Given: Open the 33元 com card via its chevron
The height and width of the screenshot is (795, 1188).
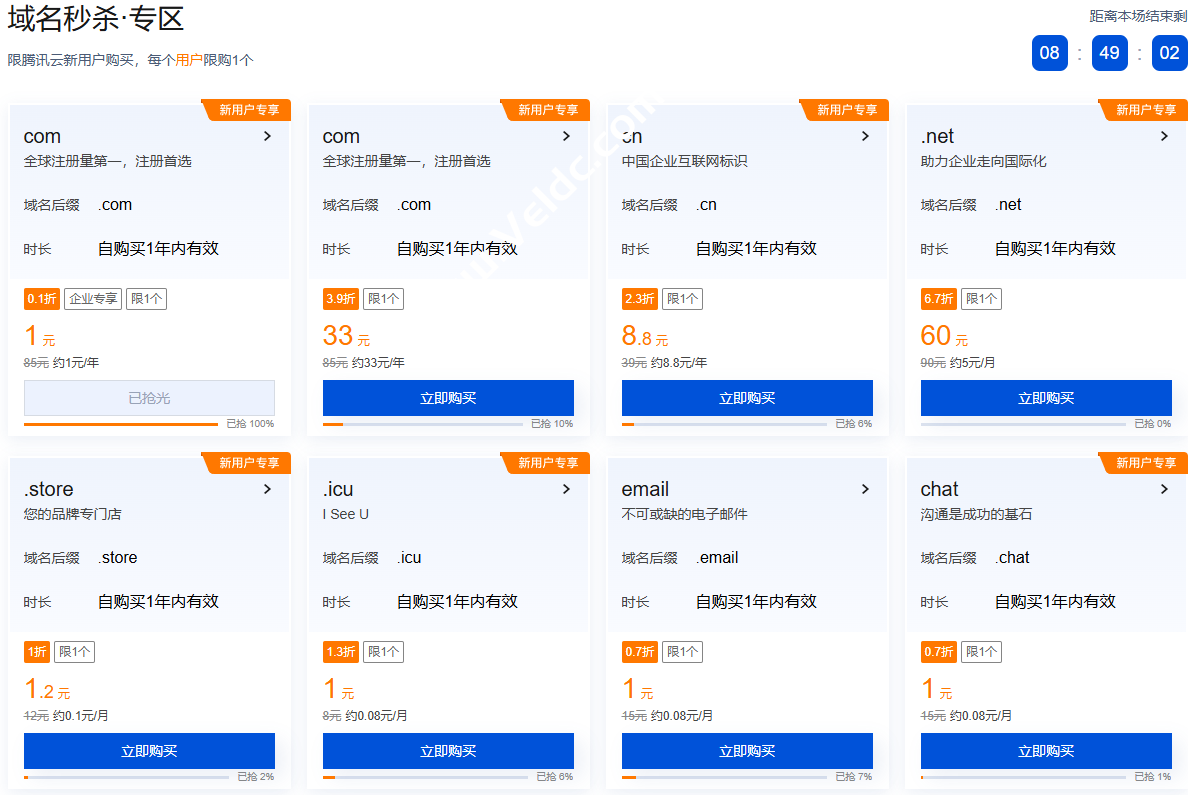Looking at the screenshot, I should pos(566,136).
